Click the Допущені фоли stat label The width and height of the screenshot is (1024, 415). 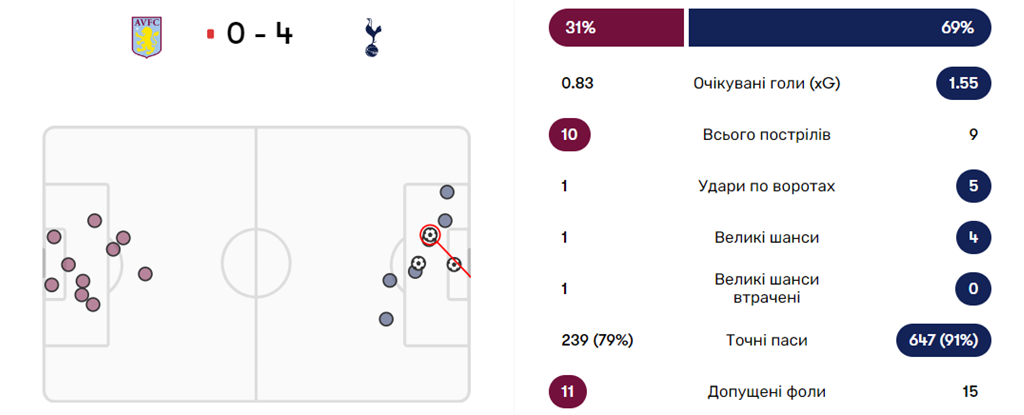(x=766, y=392)
